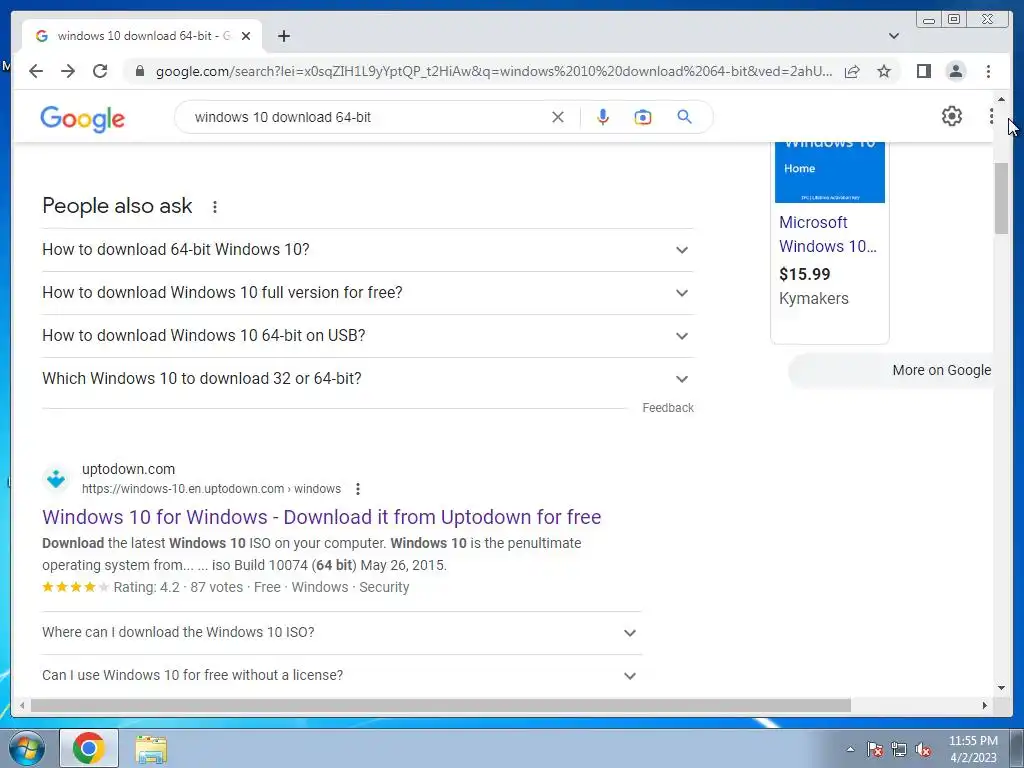Show hidden system tray icons
Screen dimensions: 1024x768
(x=850, y=750)
